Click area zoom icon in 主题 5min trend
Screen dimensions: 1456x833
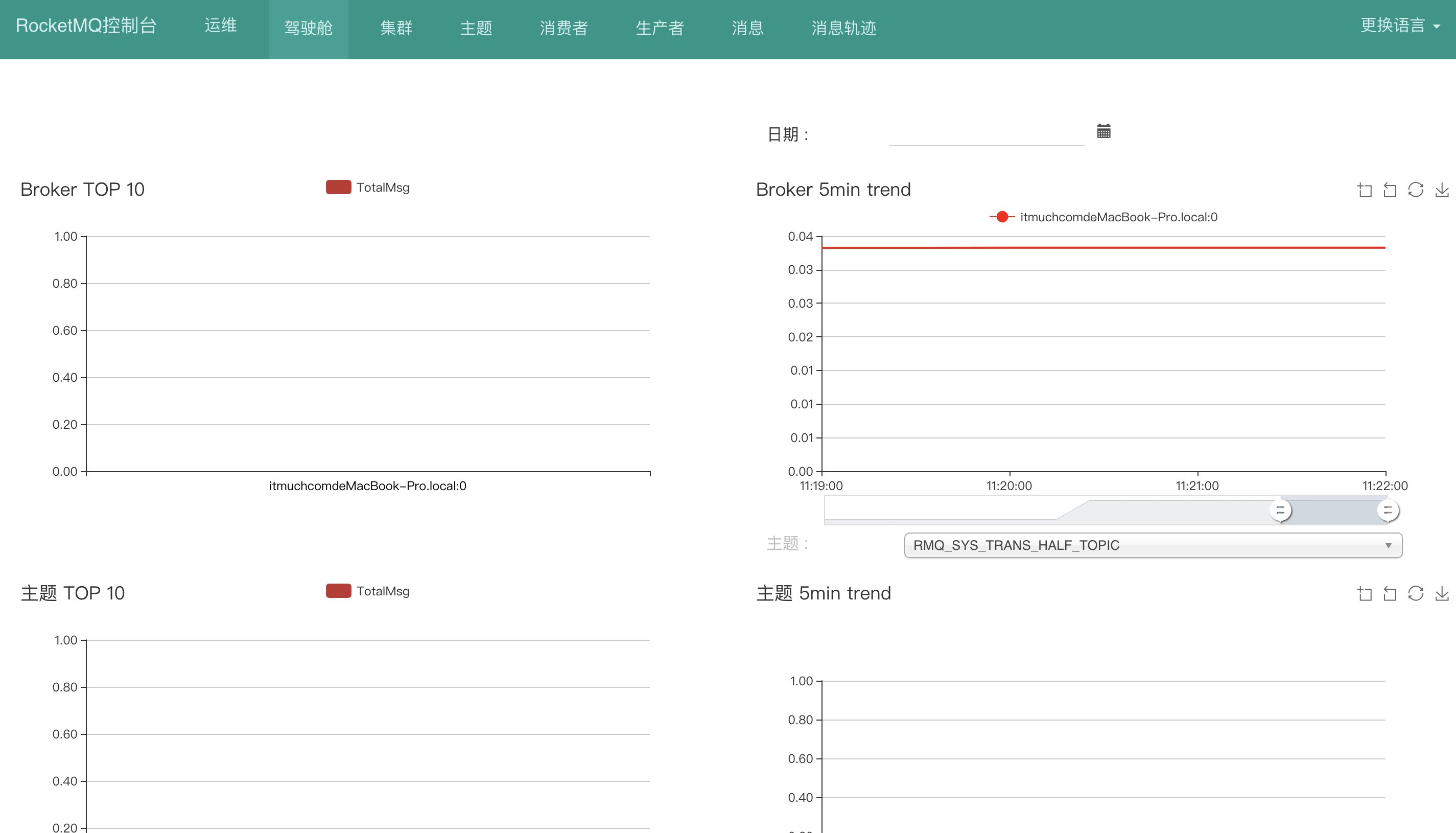click(1365, 593)
